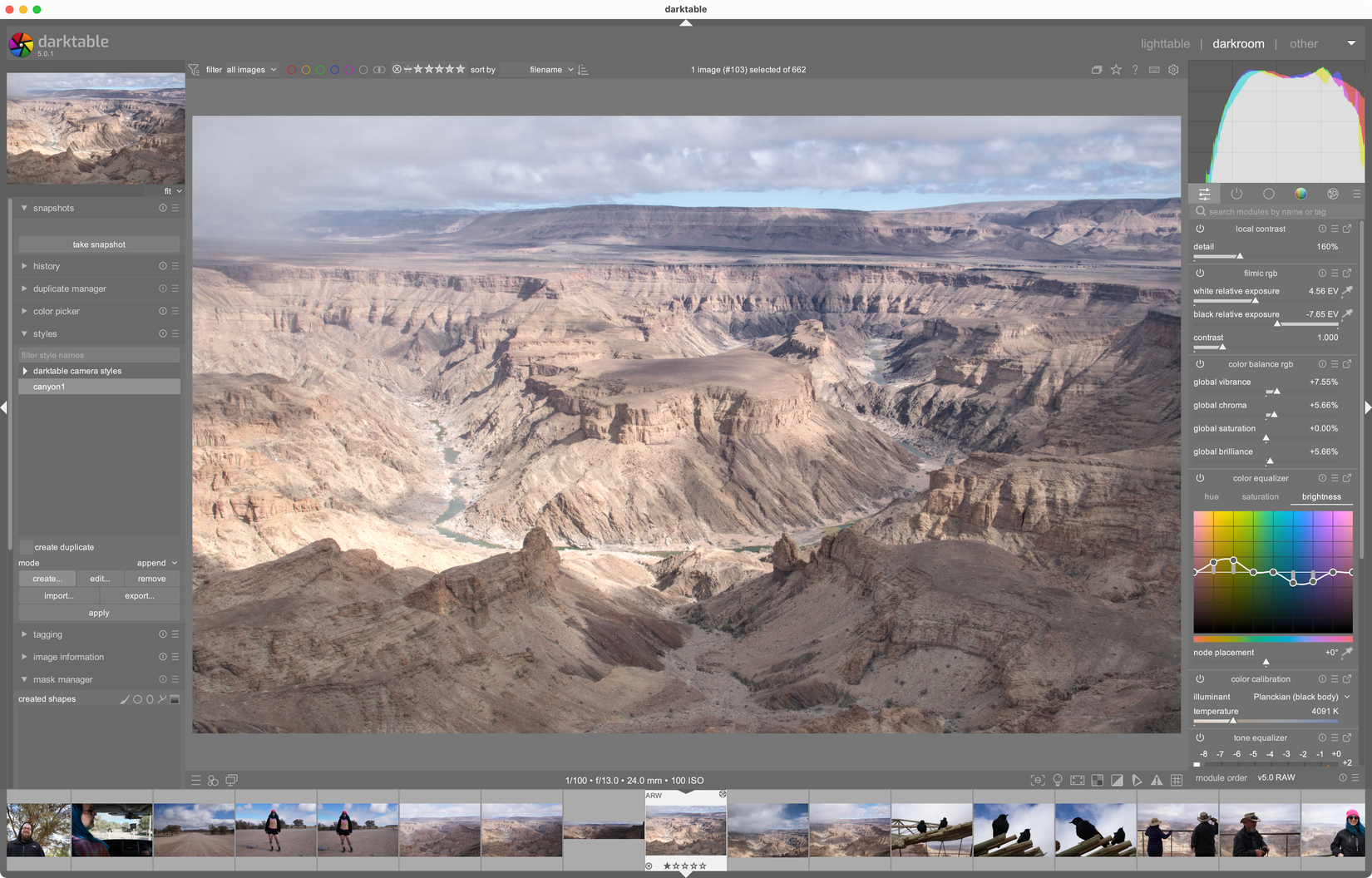The width and height of the screenshot is (1372, 878).
Task: Check the create duplicate option
Action: (x=26, y=547)
